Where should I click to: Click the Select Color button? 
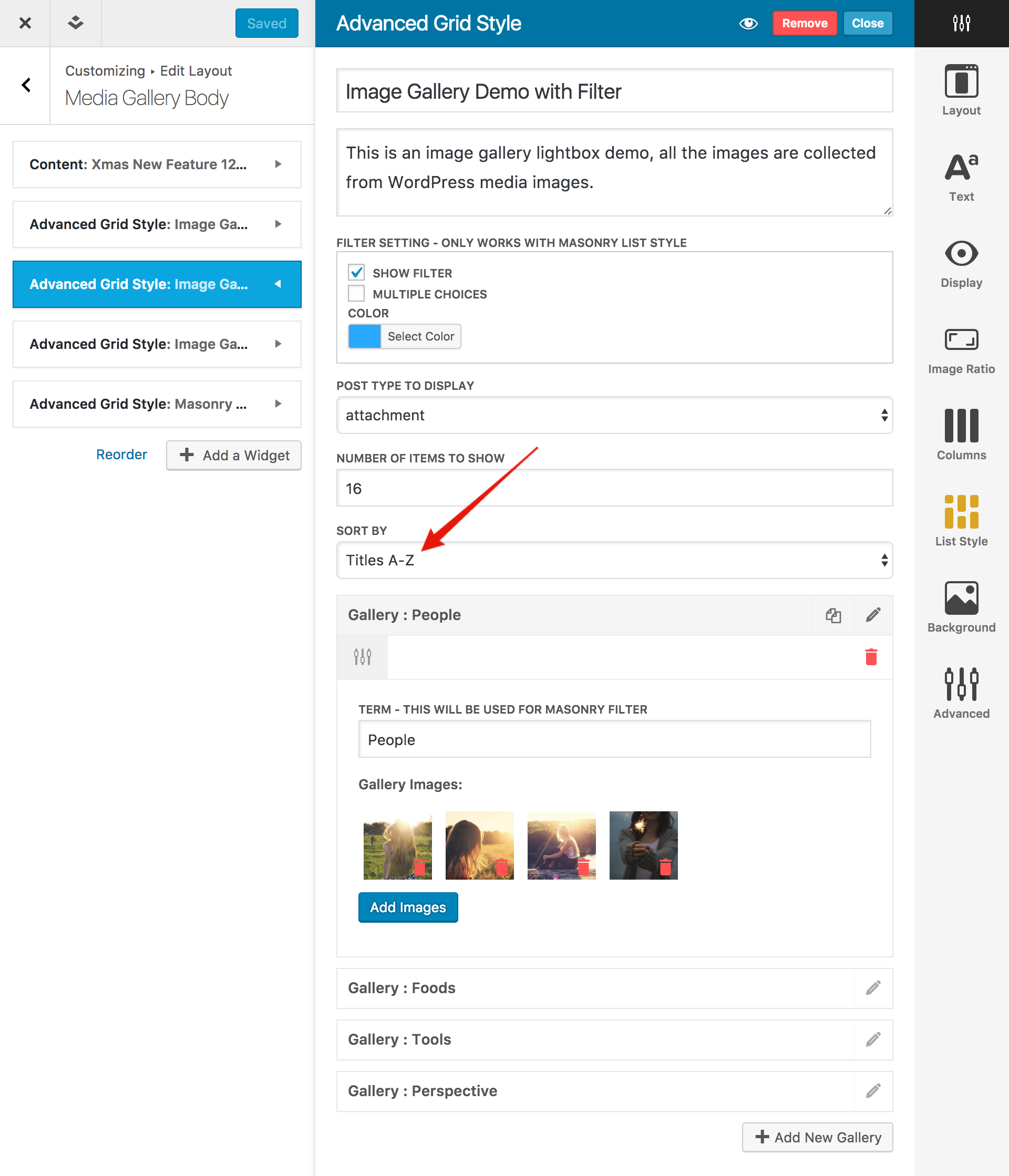click(x=420, y=337)
